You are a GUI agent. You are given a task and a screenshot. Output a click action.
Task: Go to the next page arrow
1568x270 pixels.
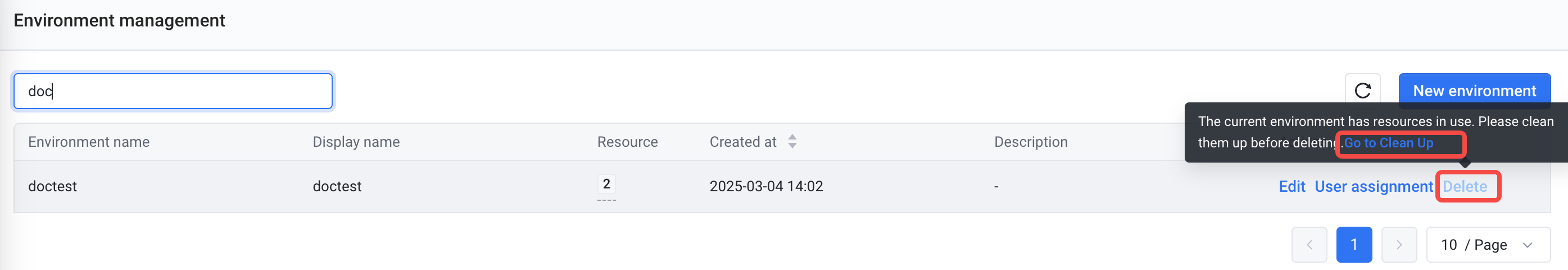1399,244
